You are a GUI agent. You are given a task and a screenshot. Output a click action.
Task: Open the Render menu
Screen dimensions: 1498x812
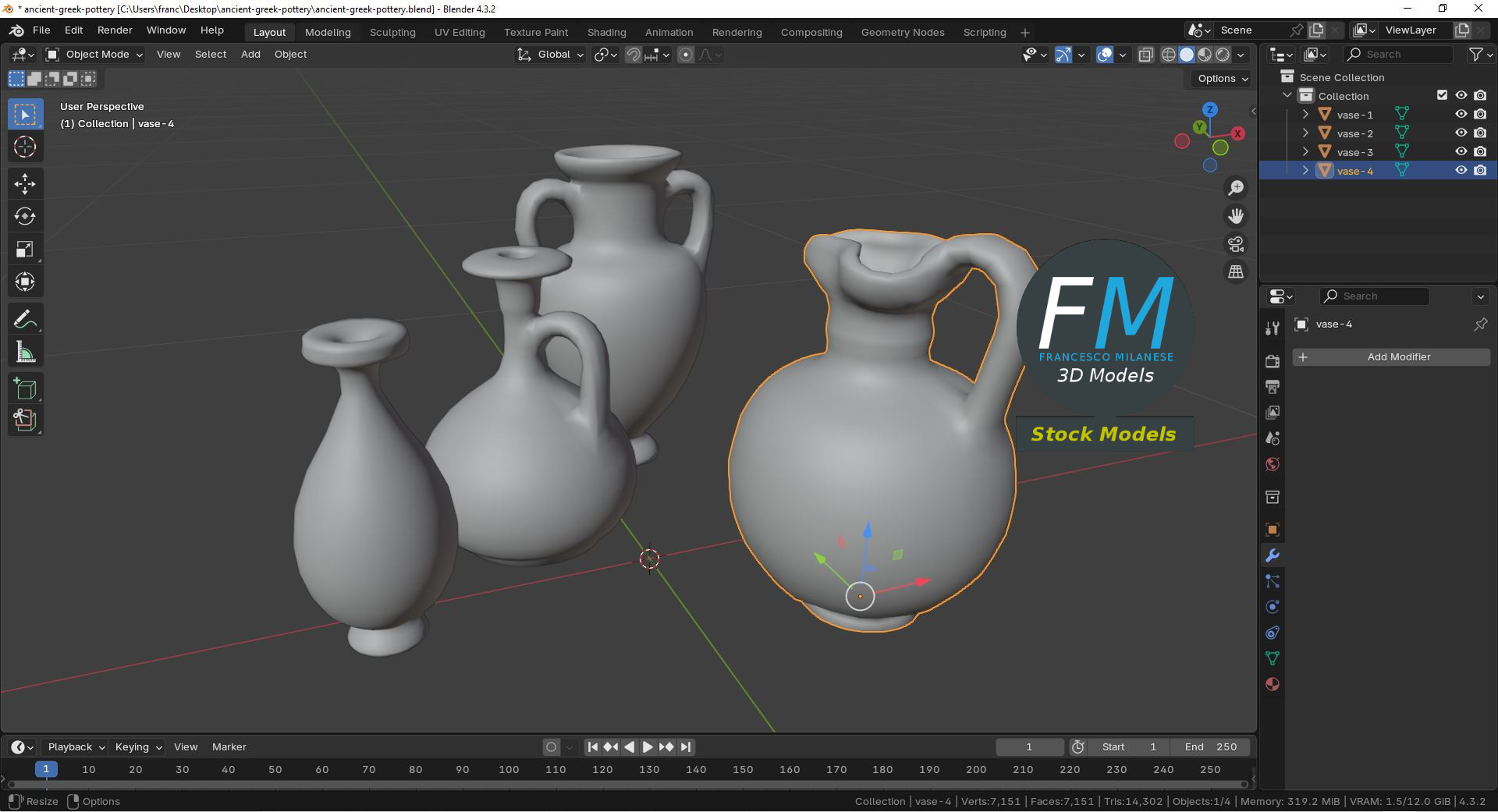(115, 30)
